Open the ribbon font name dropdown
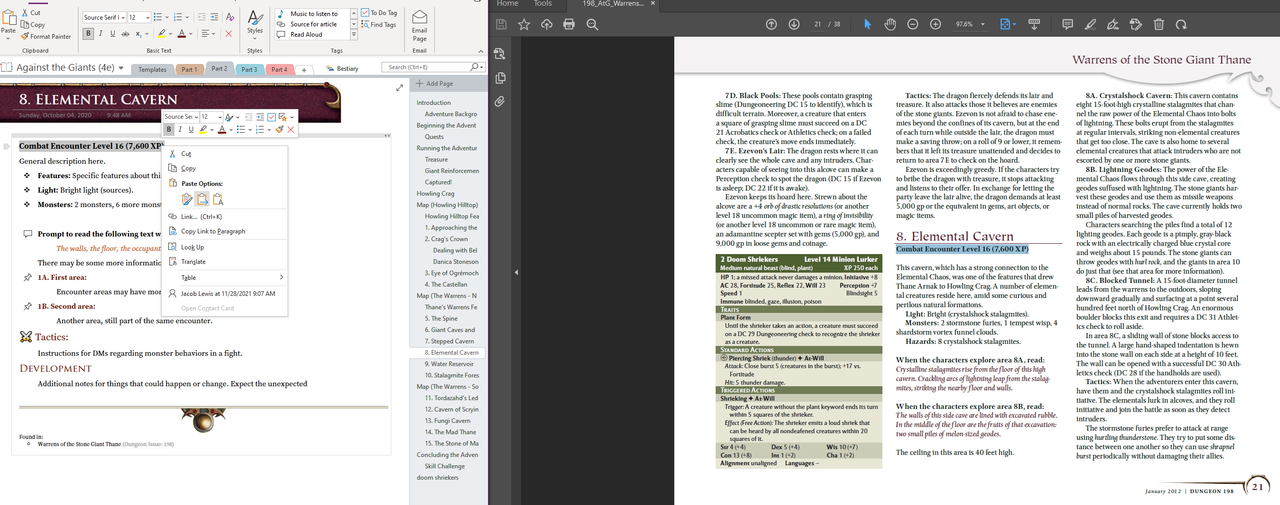Screen dimensions: 1280x505 click(x=123, y=17)
